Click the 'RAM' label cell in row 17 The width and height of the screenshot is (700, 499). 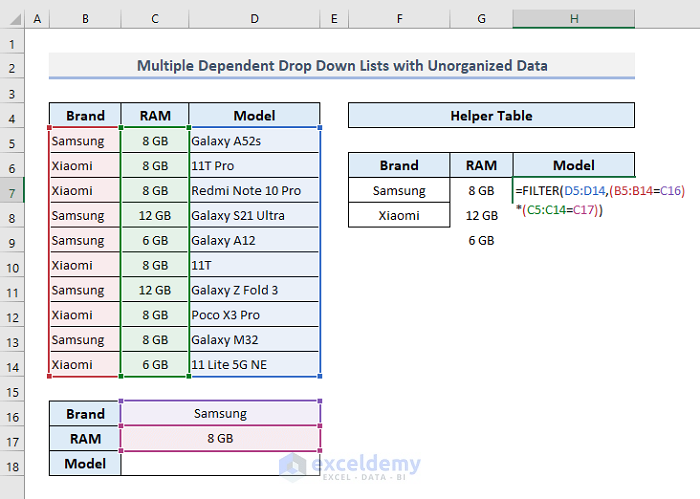[x=85, y=438]
